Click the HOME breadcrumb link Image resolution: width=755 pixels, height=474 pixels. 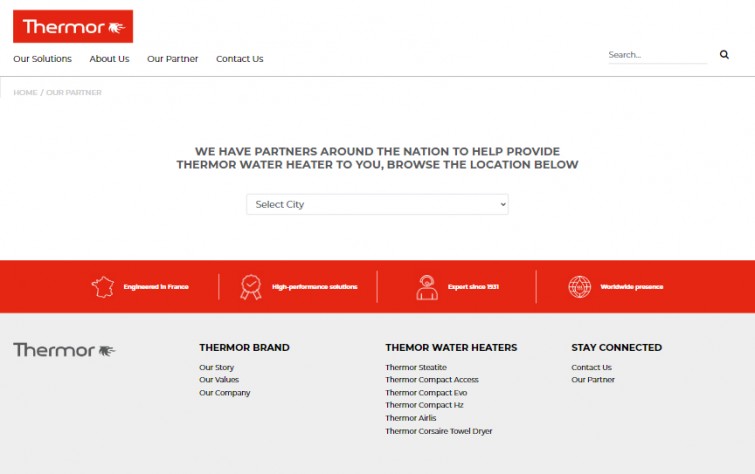coord(25,92)
